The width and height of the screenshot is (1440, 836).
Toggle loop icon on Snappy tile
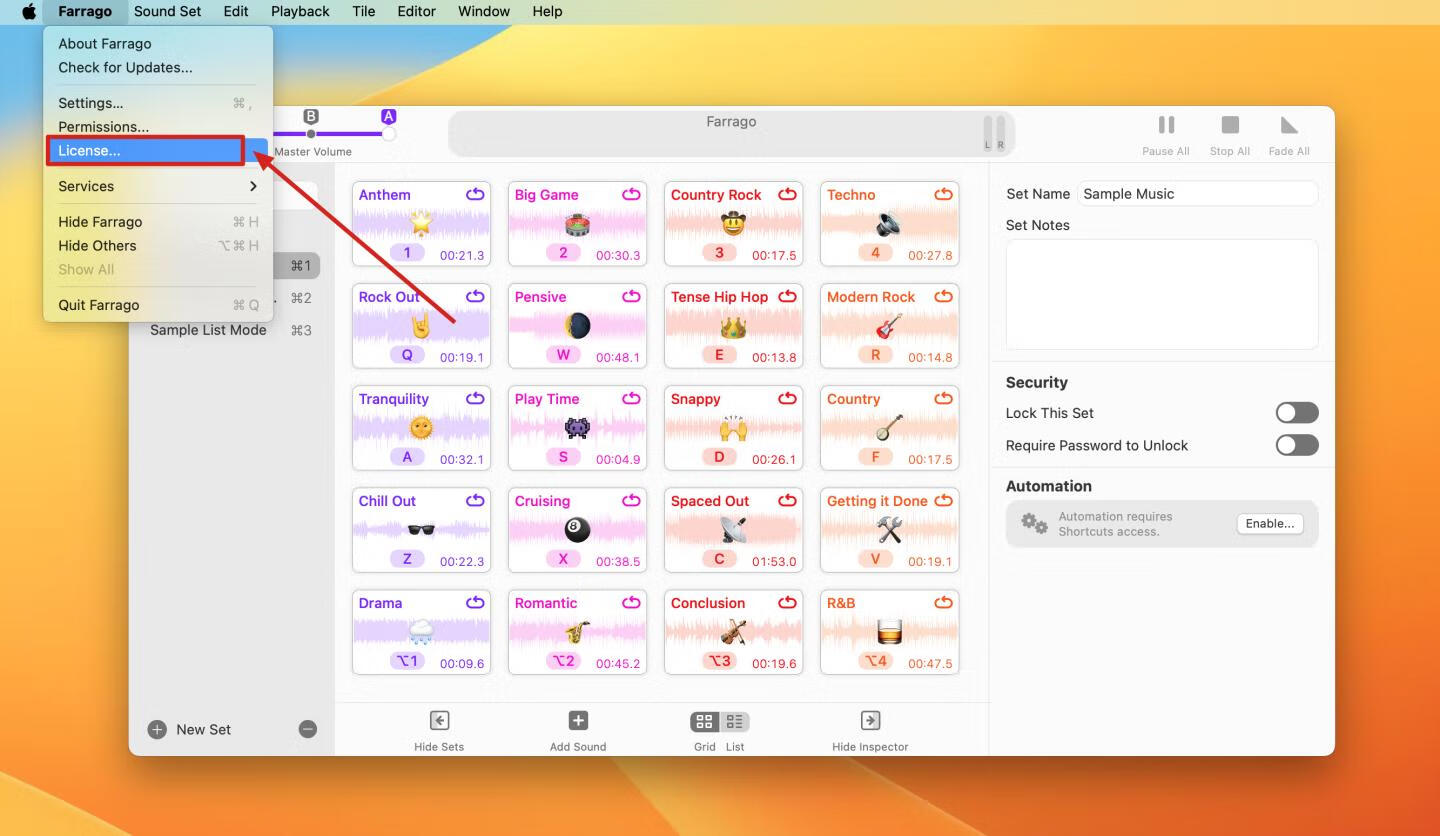pos(787,398)
